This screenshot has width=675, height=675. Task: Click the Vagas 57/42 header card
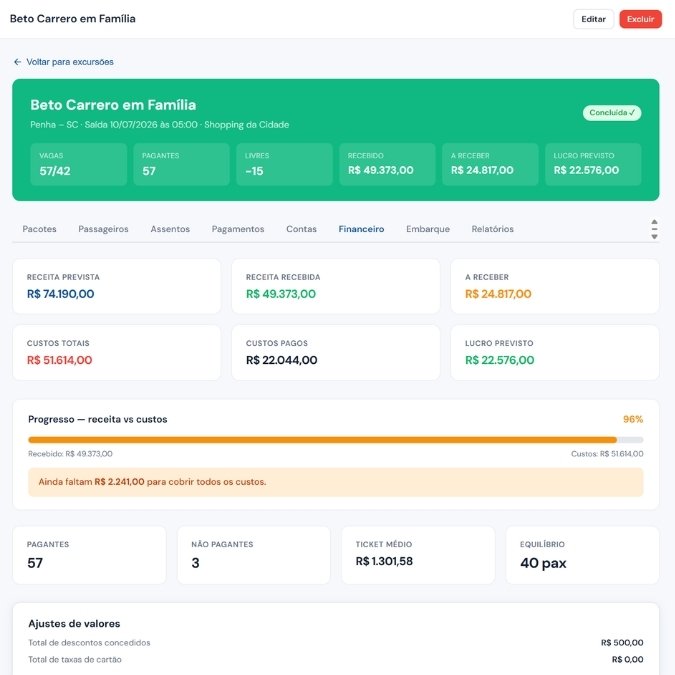78,164
